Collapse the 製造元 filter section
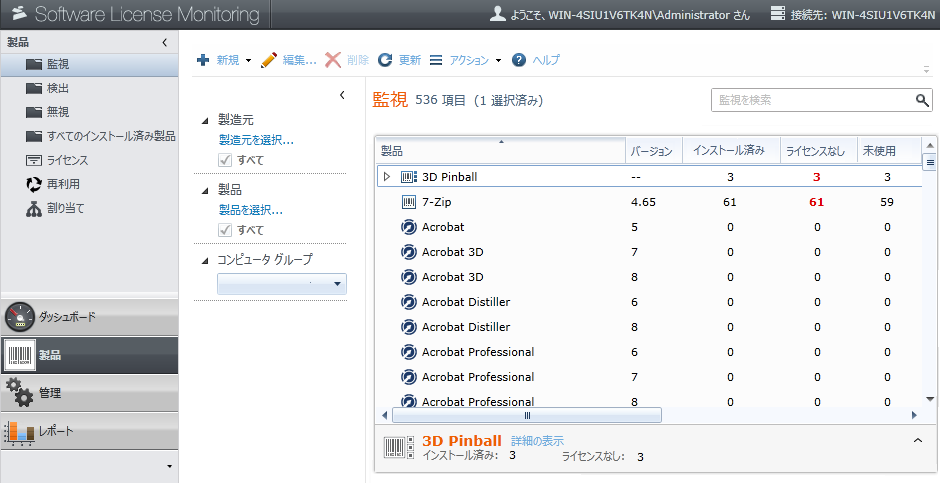Image resolution: width=940 pixels, height=483 pixels. pyautogui.click(x=205, y=120)
